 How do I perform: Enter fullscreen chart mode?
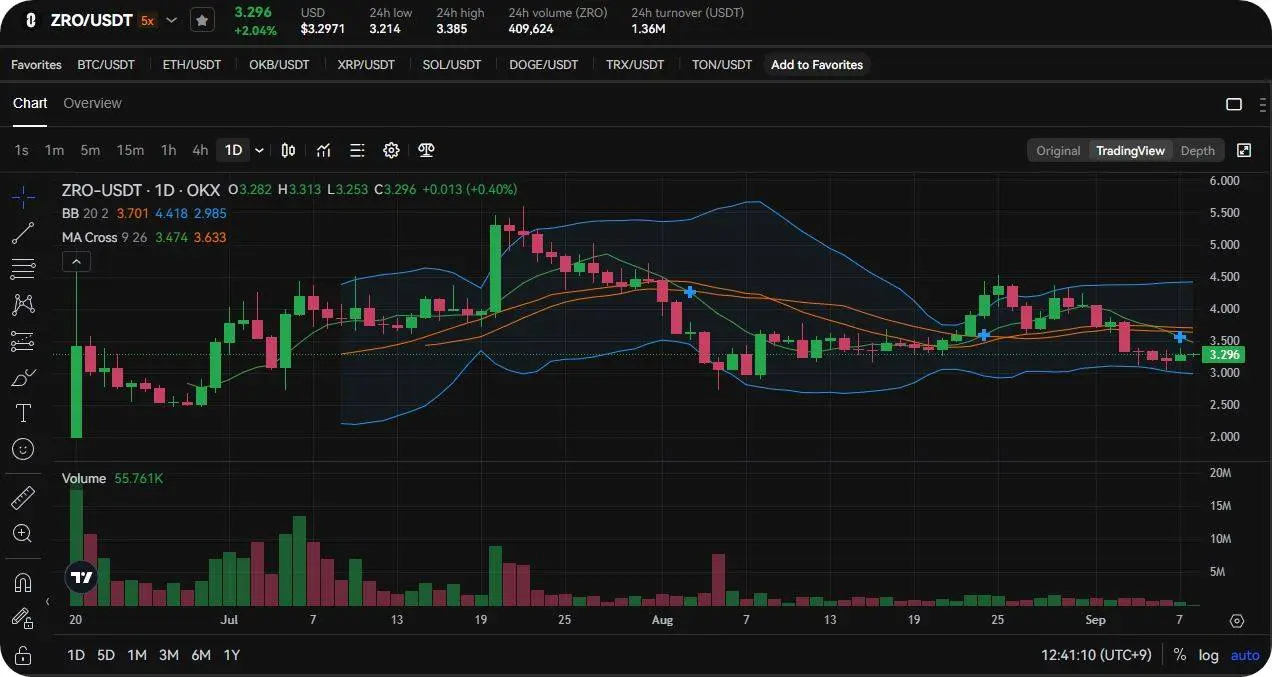click(x=1244, y=150)
